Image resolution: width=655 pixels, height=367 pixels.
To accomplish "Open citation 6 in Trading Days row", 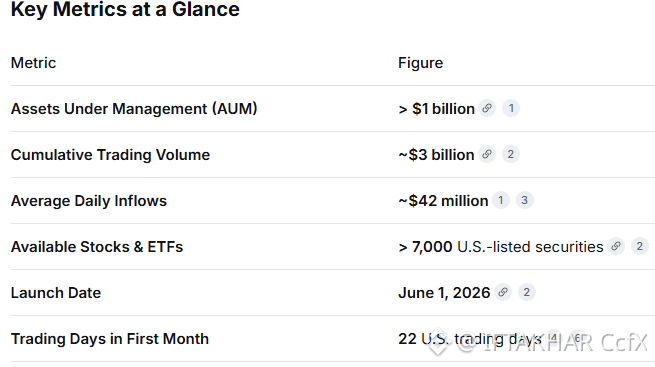I will pyautogui.click(x=578, y=338).
